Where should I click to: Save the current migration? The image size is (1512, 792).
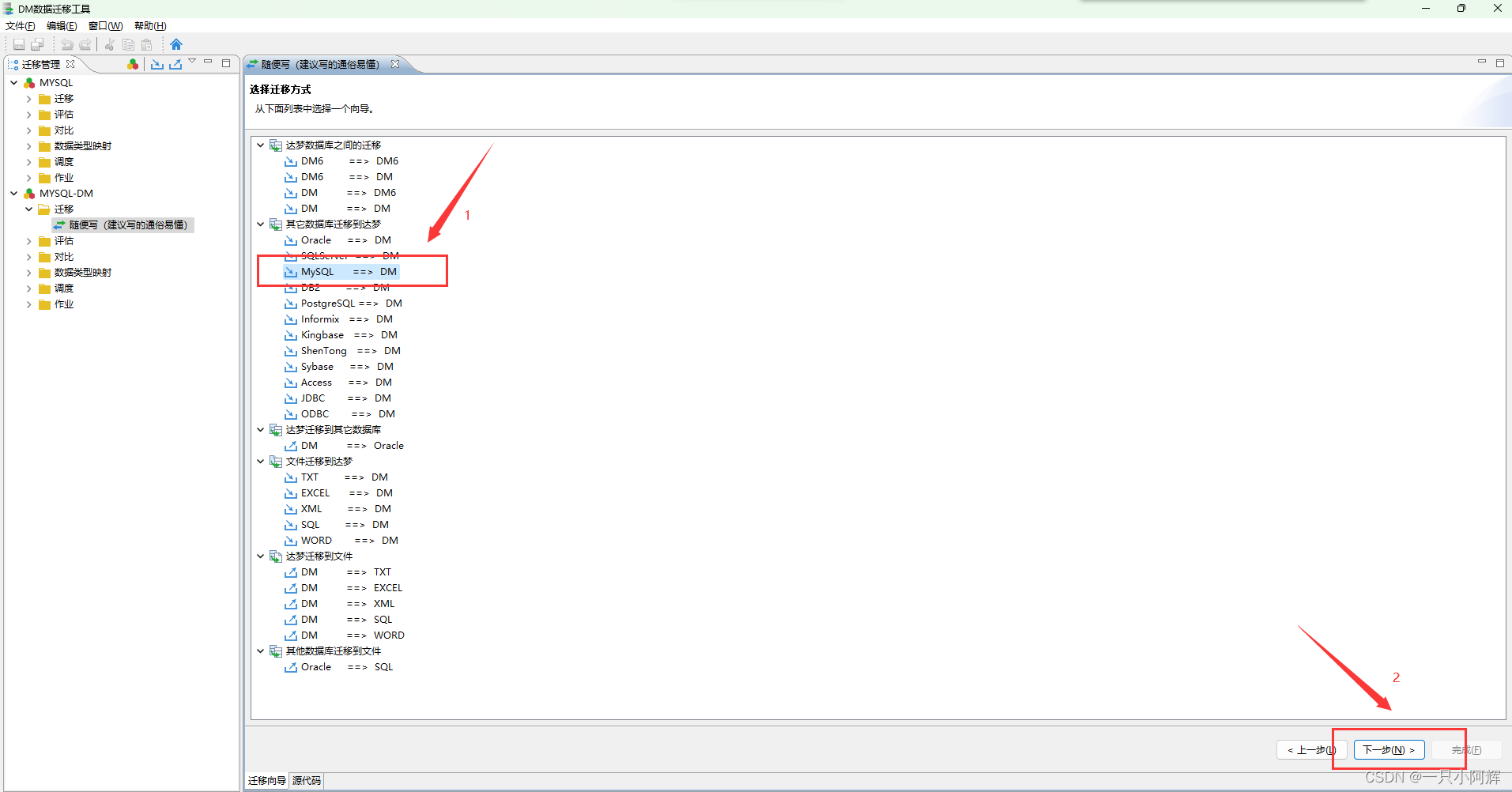19,44
